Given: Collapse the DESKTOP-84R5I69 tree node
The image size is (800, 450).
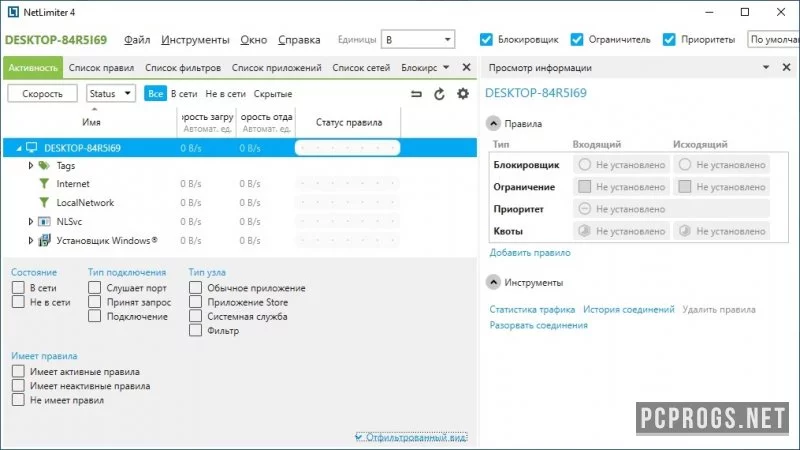Looking at the screenshot, I should coord(19,148).
